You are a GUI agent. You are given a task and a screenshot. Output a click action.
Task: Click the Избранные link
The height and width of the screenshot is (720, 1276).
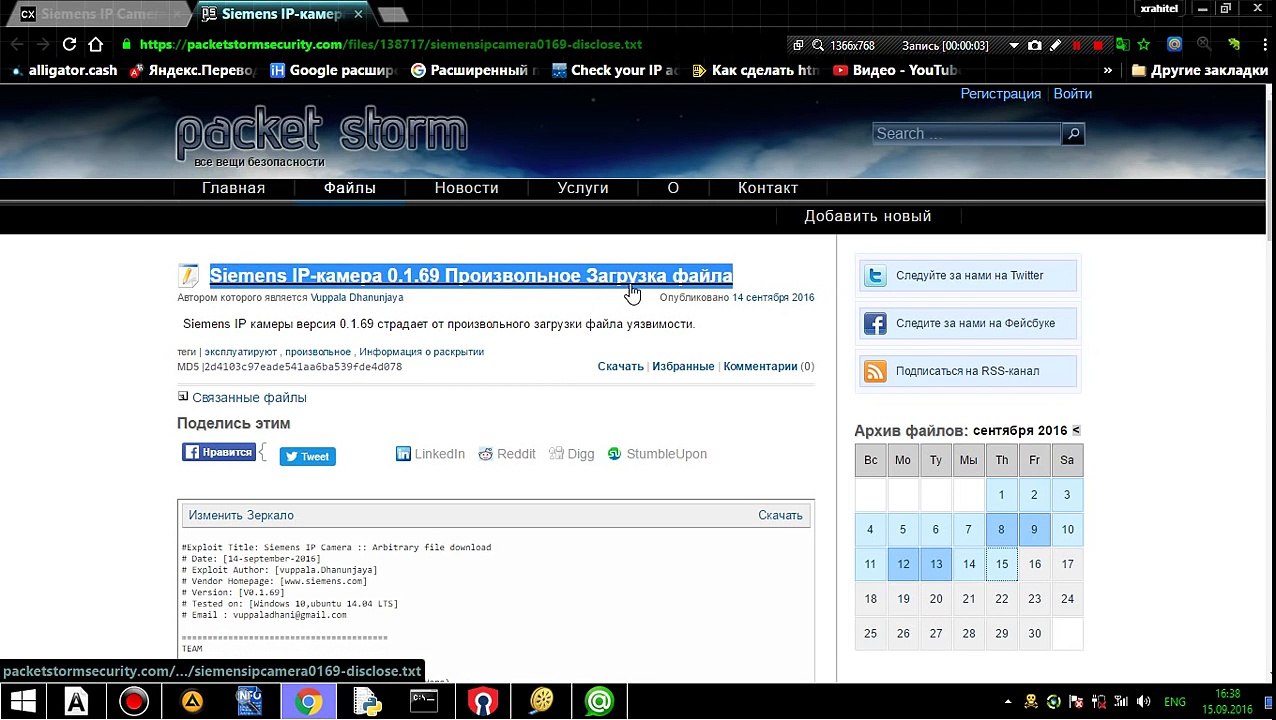point(683,366)
